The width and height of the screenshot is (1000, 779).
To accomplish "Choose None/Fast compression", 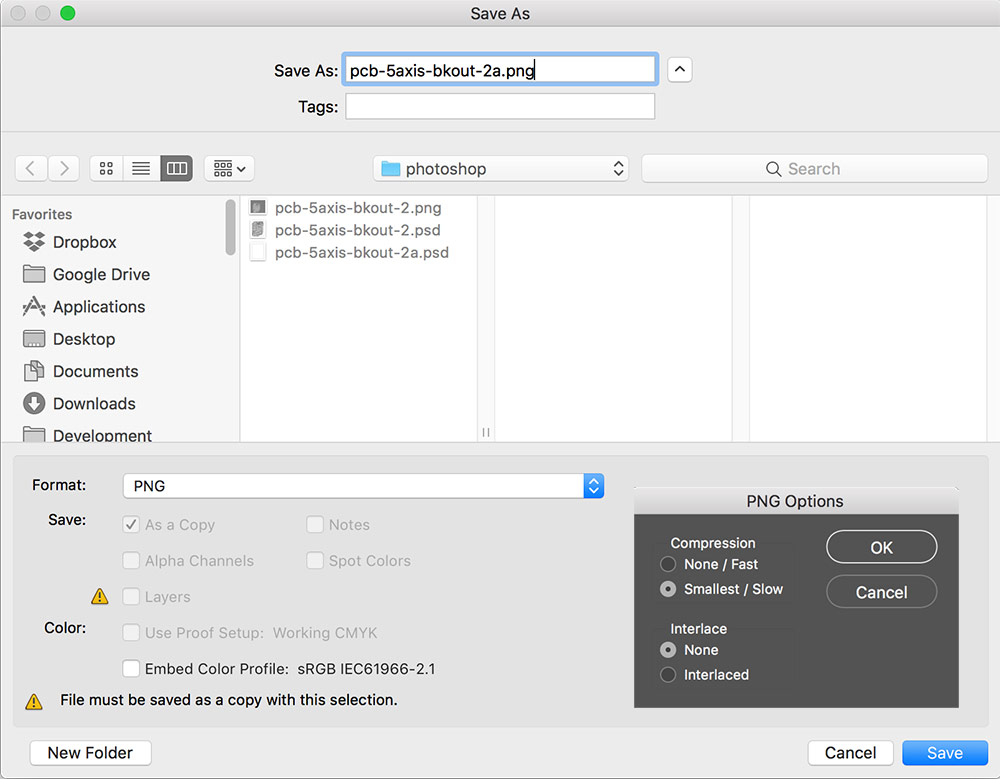I will pos(668,564).
